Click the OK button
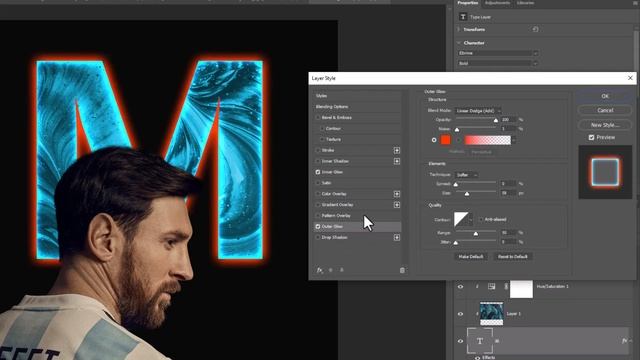 [605, 96]
